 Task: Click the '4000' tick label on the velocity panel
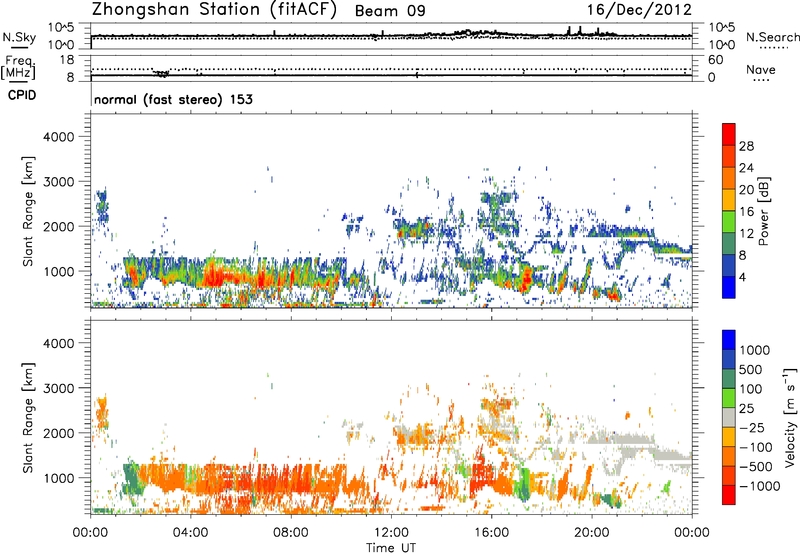(58, 343)
